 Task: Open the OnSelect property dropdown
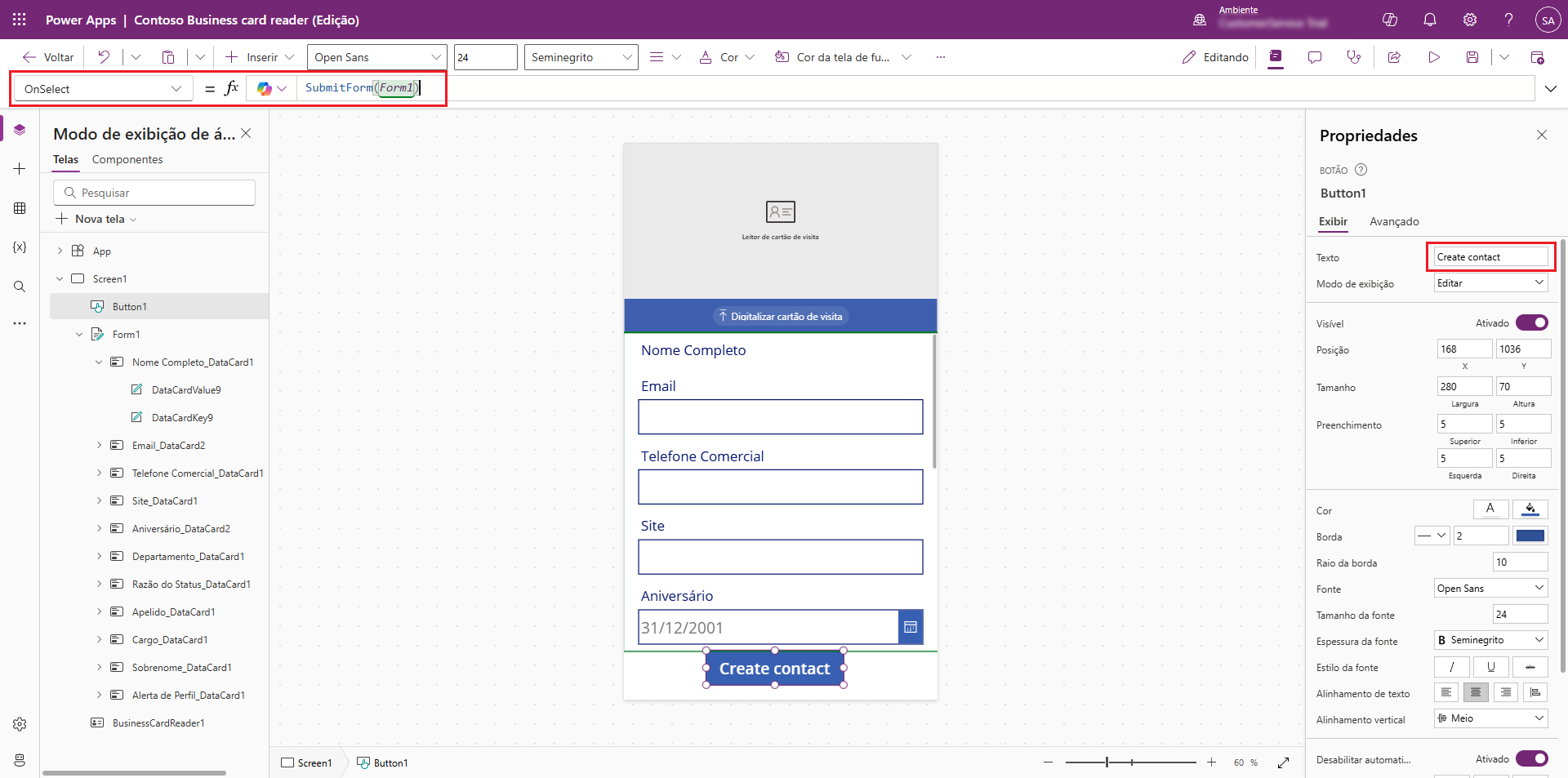click(103, 88)
